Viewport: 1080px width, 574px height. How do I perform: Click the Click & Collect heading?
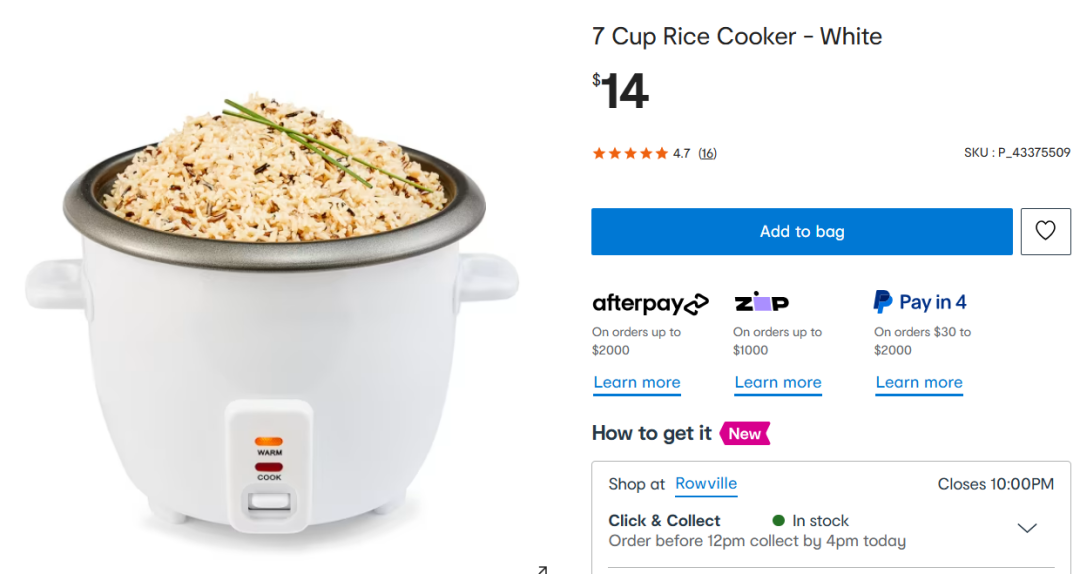click(664, 520)
